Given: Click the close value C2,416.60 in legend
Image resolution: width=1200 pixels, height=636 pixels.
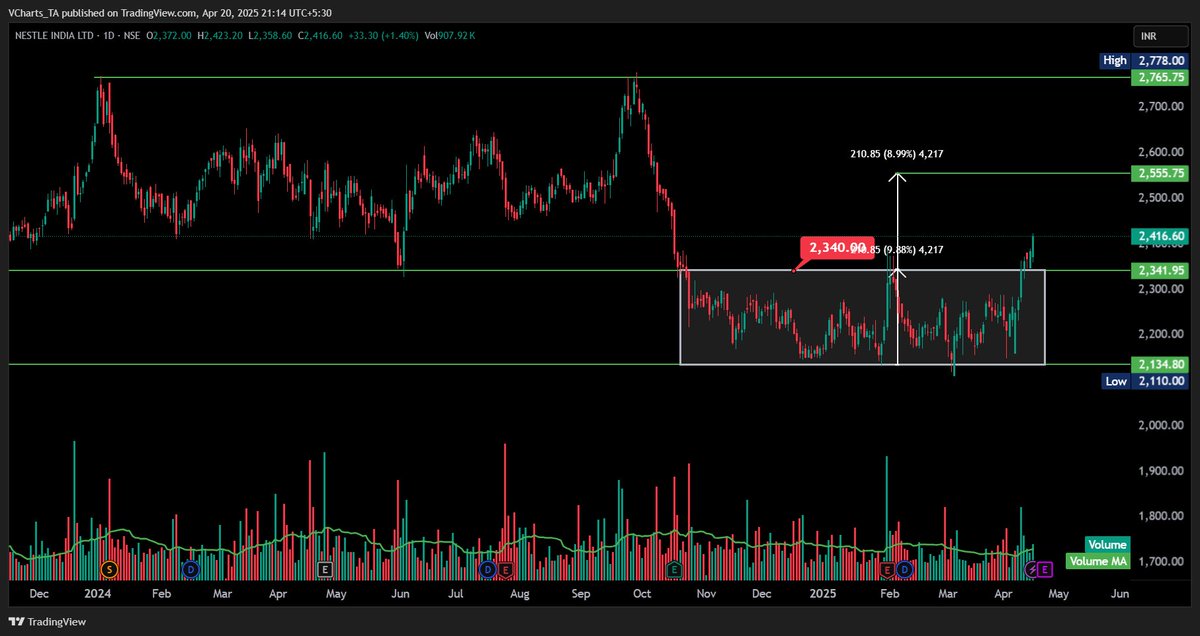Looking at the screenshot, I should (320, 36).
